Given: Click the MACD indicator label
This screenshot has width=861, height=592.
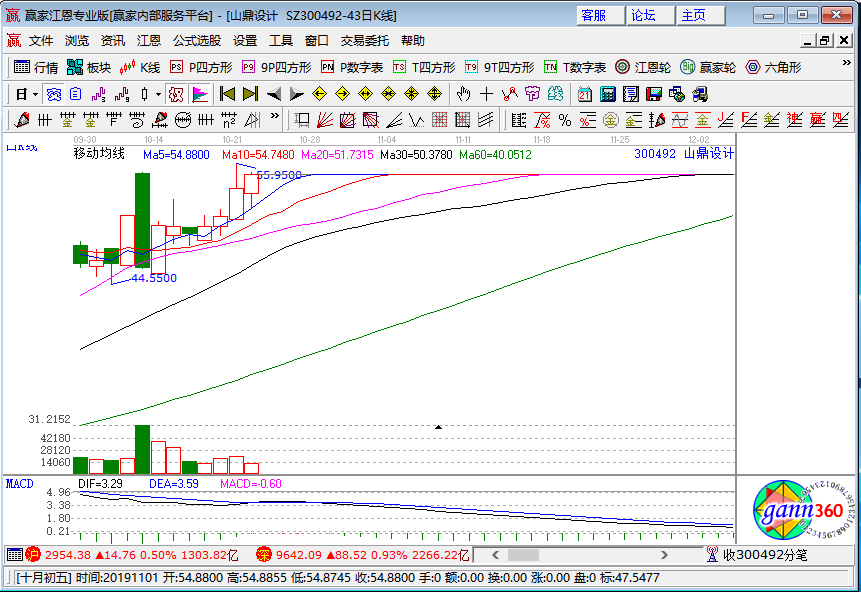Looking at the screenshot, I should click(20, 484).
